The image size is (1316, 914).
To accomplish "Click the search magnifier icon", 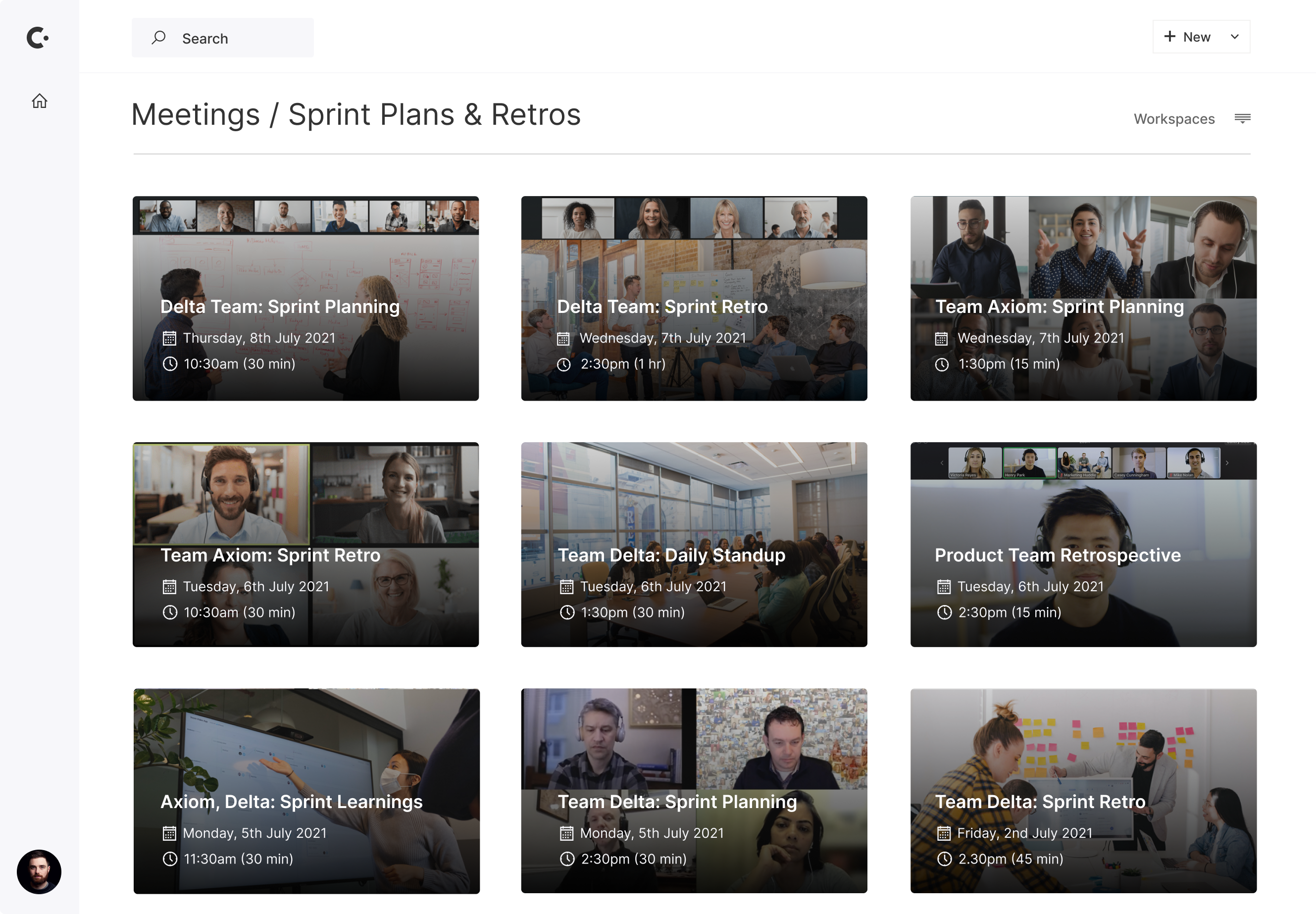I will point(158,38).
